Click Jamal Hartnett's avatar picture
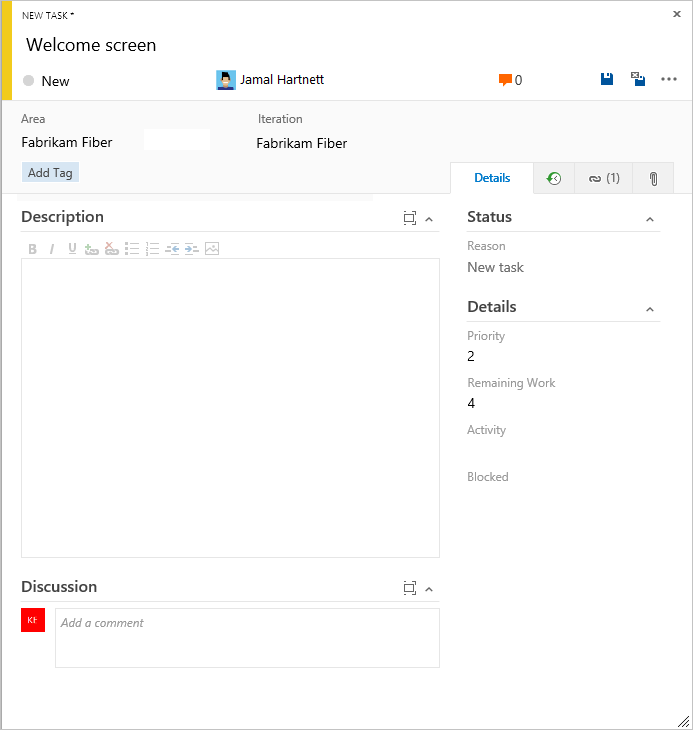The height and width of the screenshot is (730, 693). pos(226,80)
